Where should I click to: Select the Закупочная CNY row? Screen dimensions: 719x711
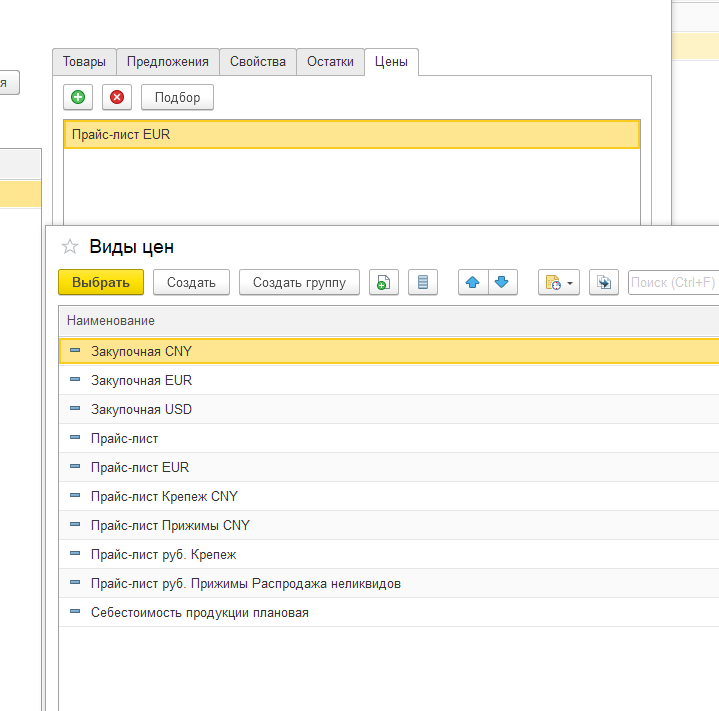389,351
